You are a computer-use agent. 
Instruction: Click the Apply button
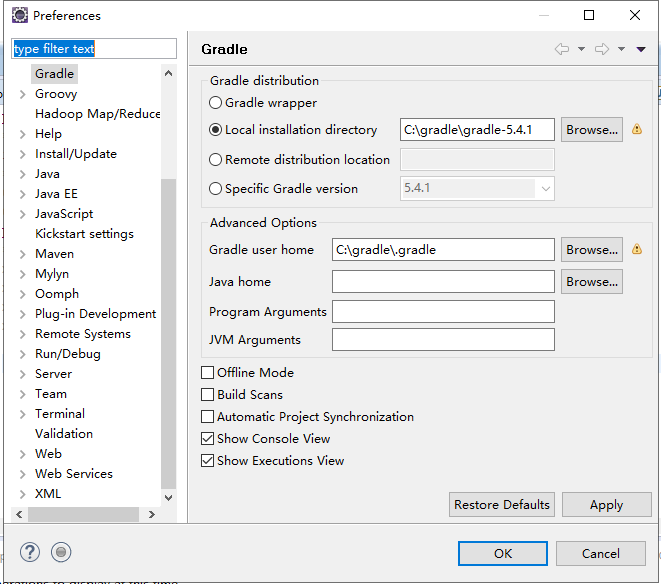(607, 504)
